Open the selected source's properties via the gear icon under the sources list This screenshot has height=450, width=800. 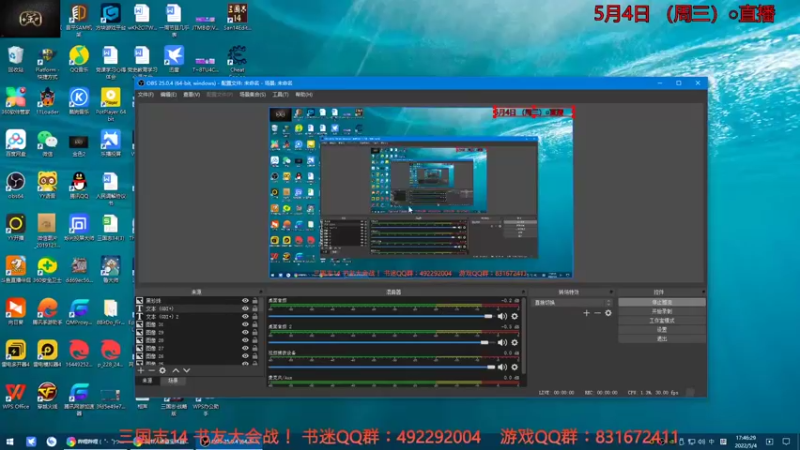(162, 370)
